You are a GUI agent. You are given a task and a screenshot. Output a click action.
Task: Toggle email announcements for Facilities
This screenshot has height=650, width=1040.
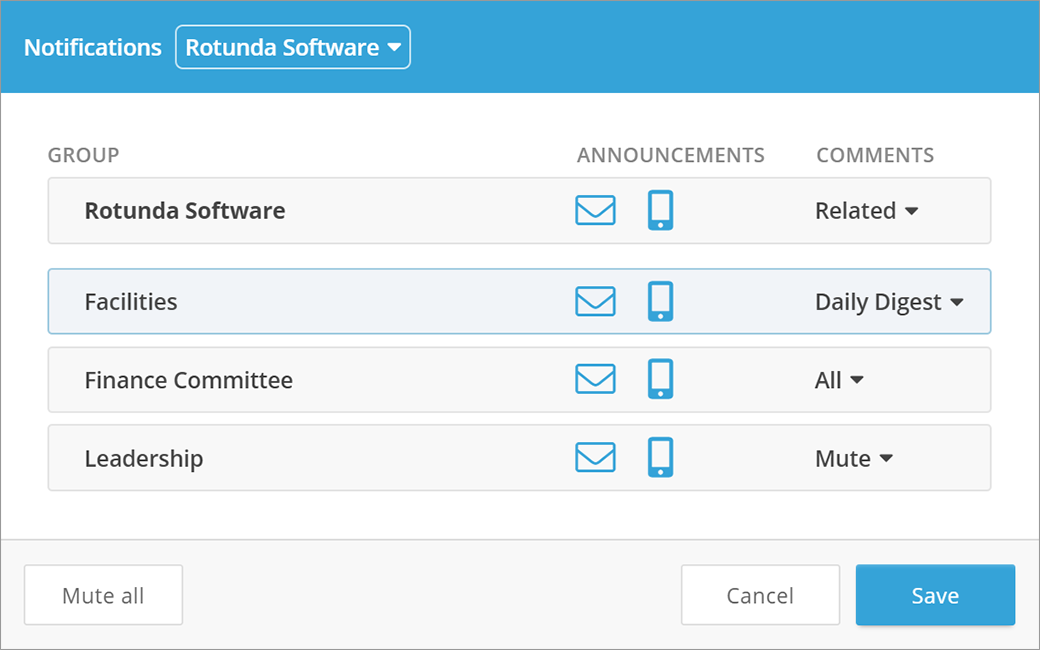(595, 301)
